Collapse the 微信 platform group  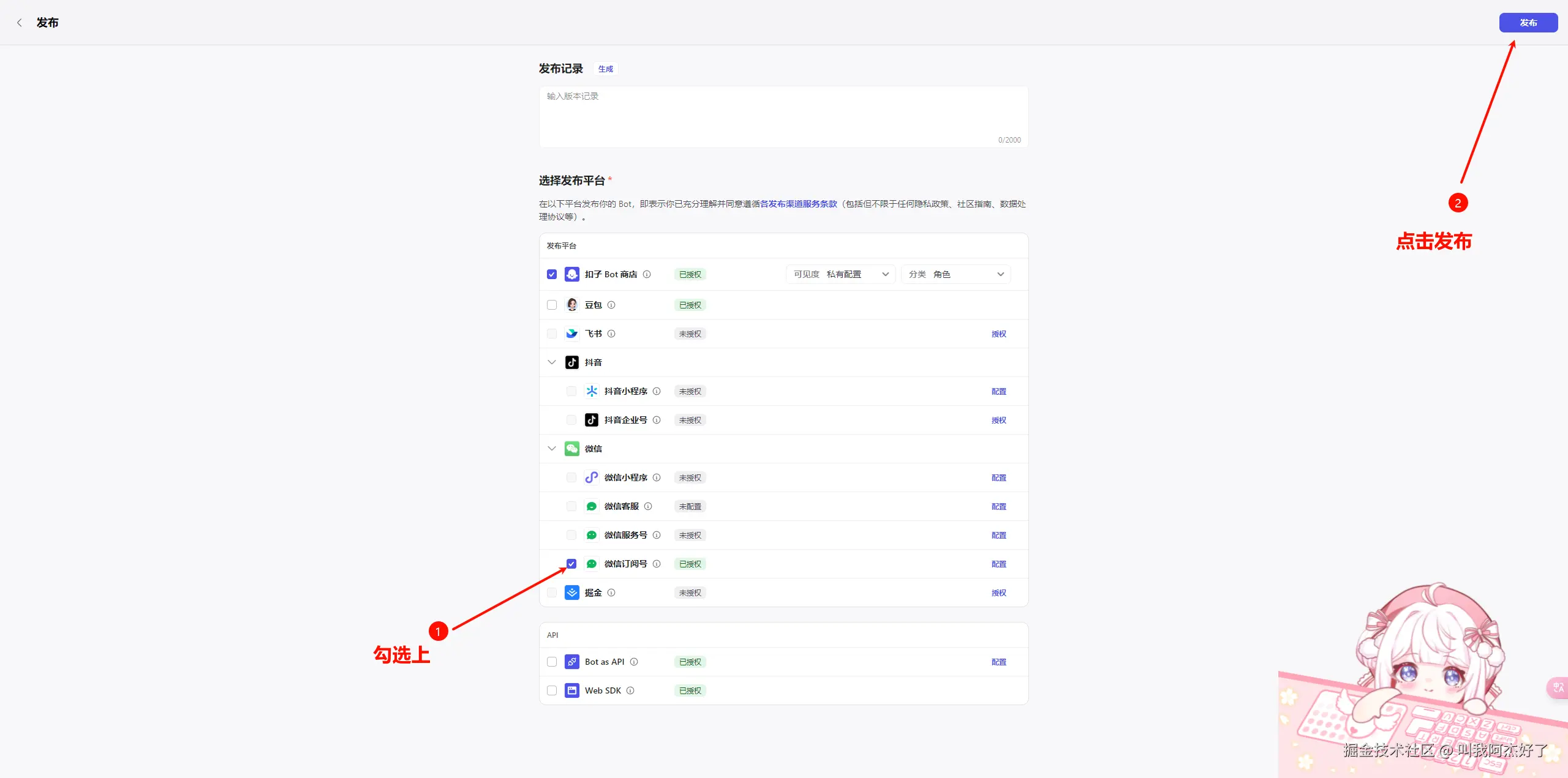click(x=552, y=449)
